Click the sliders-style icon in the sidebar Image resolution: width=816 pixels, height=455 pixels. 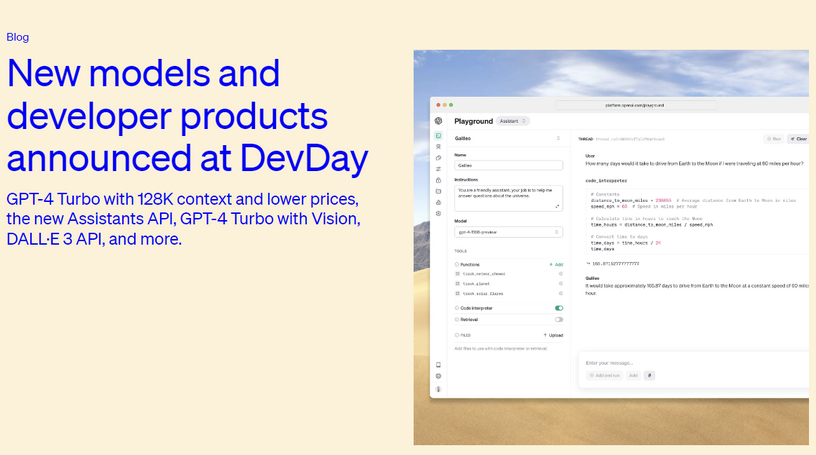[438, 169]
